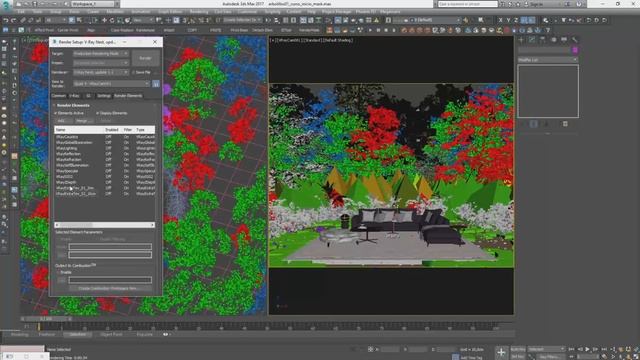Switch to the GI tab
Screen dimensions: 640x360
(88, 96)
